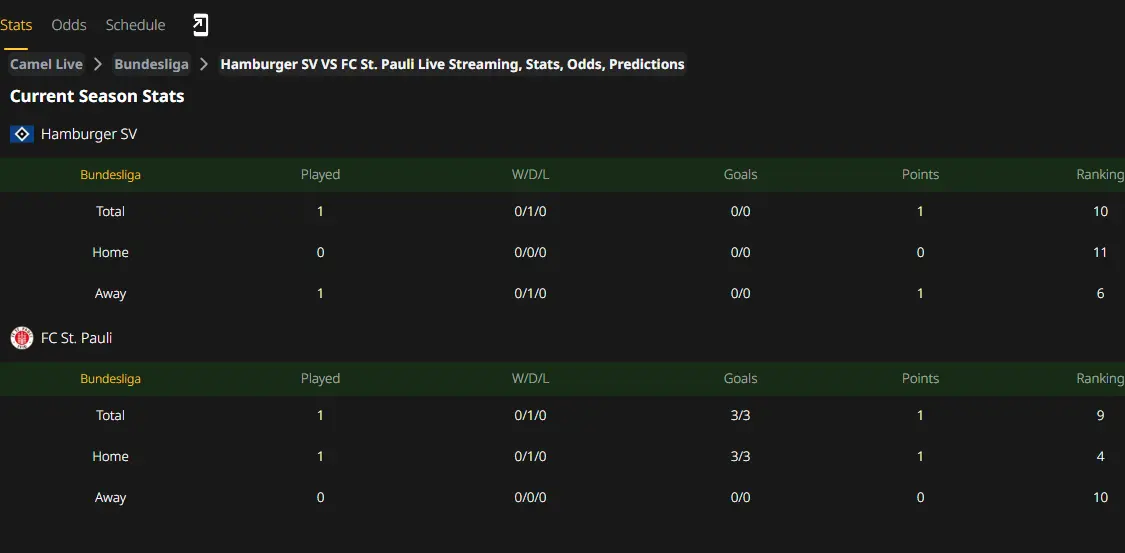Screen dimensions: 1125x553
Task: Click Bundesliga label in FC St. Pauli table header
Action: [110, 379]
